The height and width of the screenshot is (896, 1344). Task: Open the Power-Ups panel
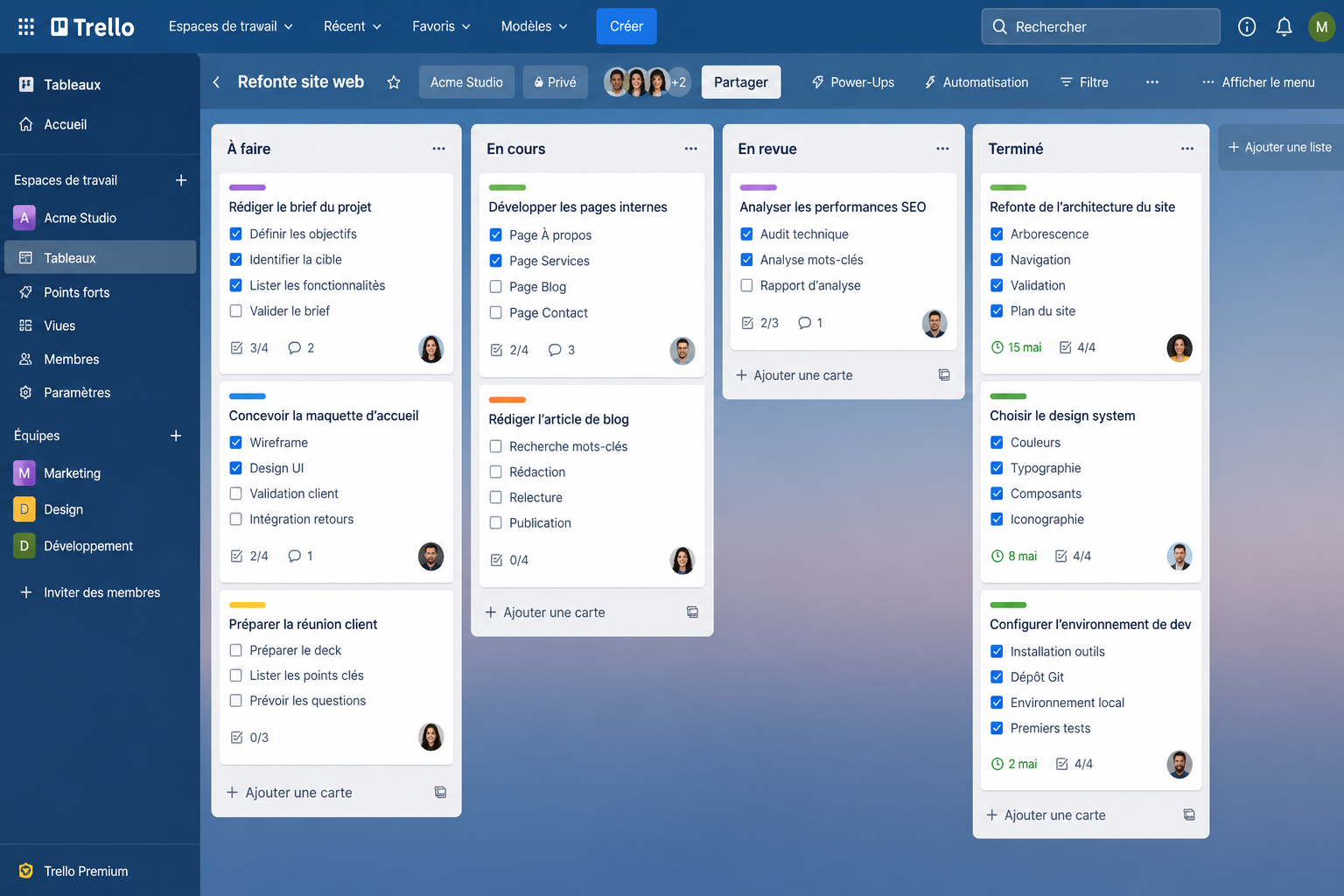pyautogui.click(x=852, y=81)
